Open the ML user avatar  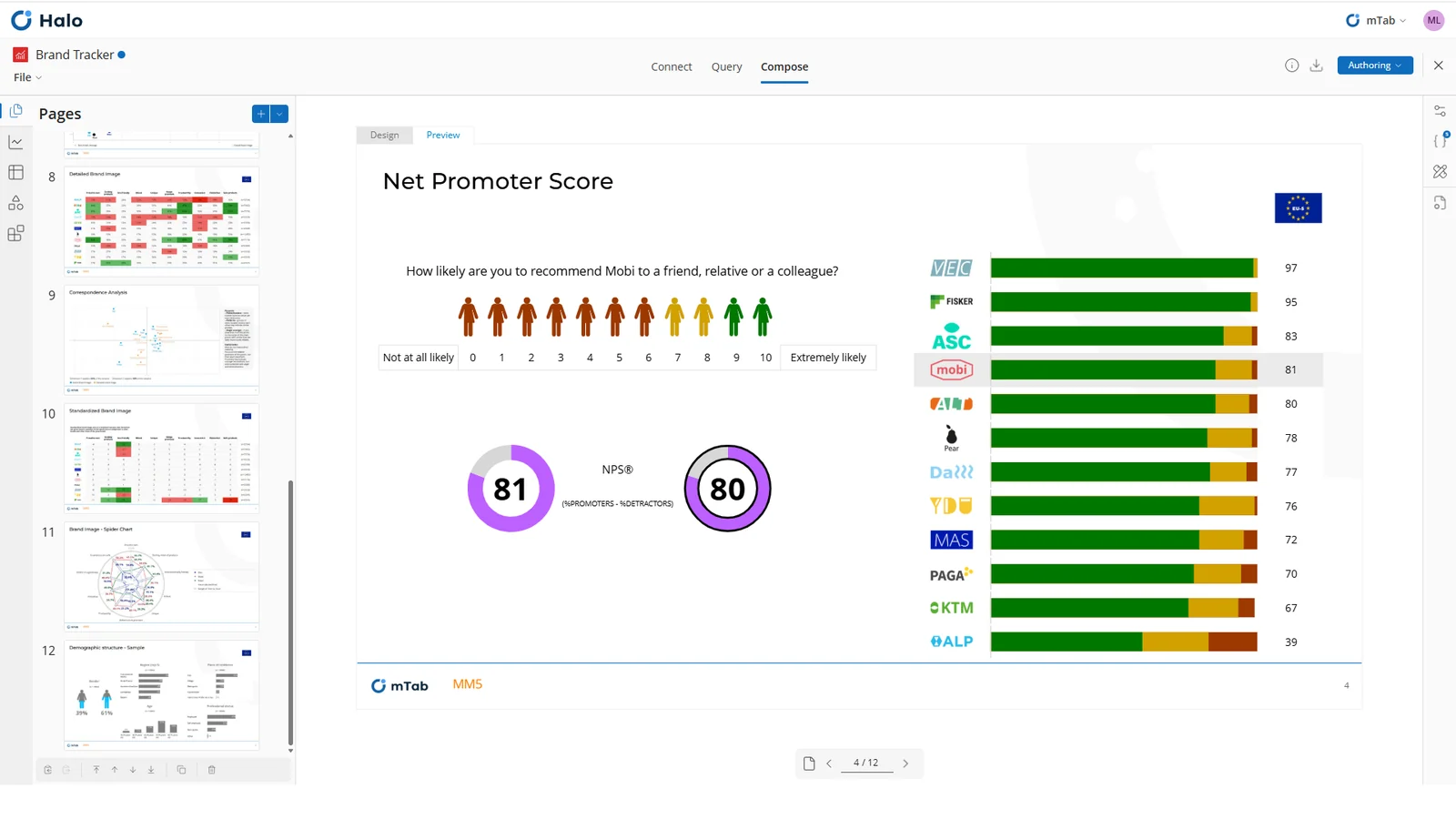(1434, 20)
